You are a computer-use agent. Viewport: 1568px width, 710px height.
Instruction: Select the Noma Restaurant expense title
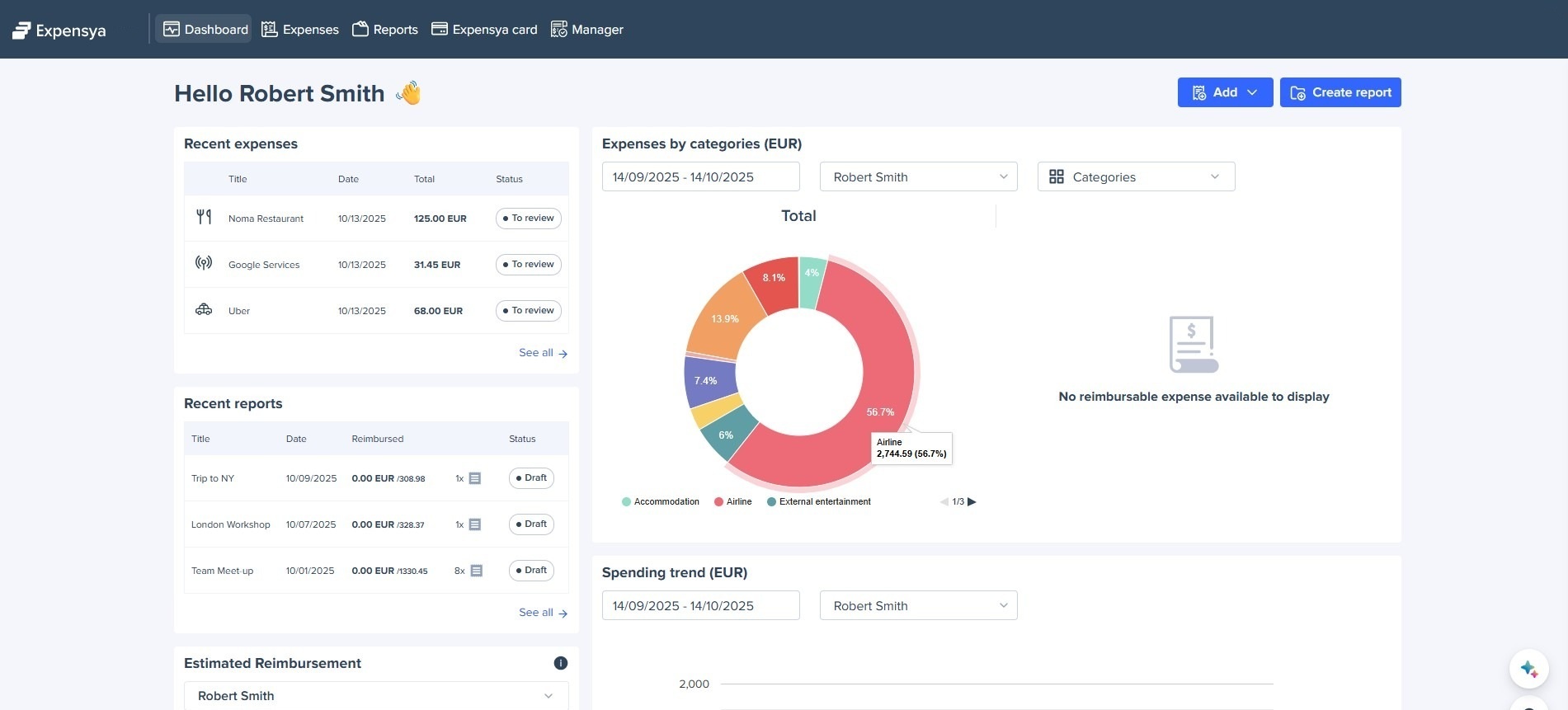pos(266,219)
